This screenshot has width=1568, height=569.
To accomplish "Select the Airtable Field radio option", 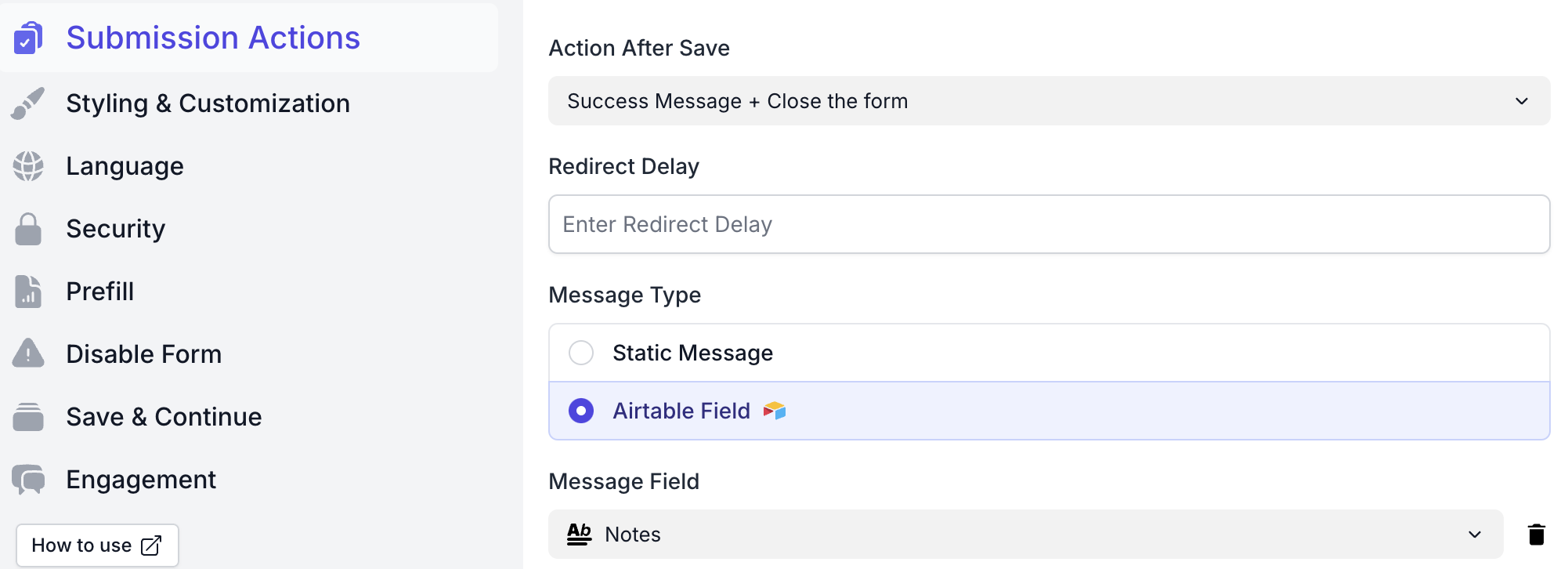I will pos(581,411).
